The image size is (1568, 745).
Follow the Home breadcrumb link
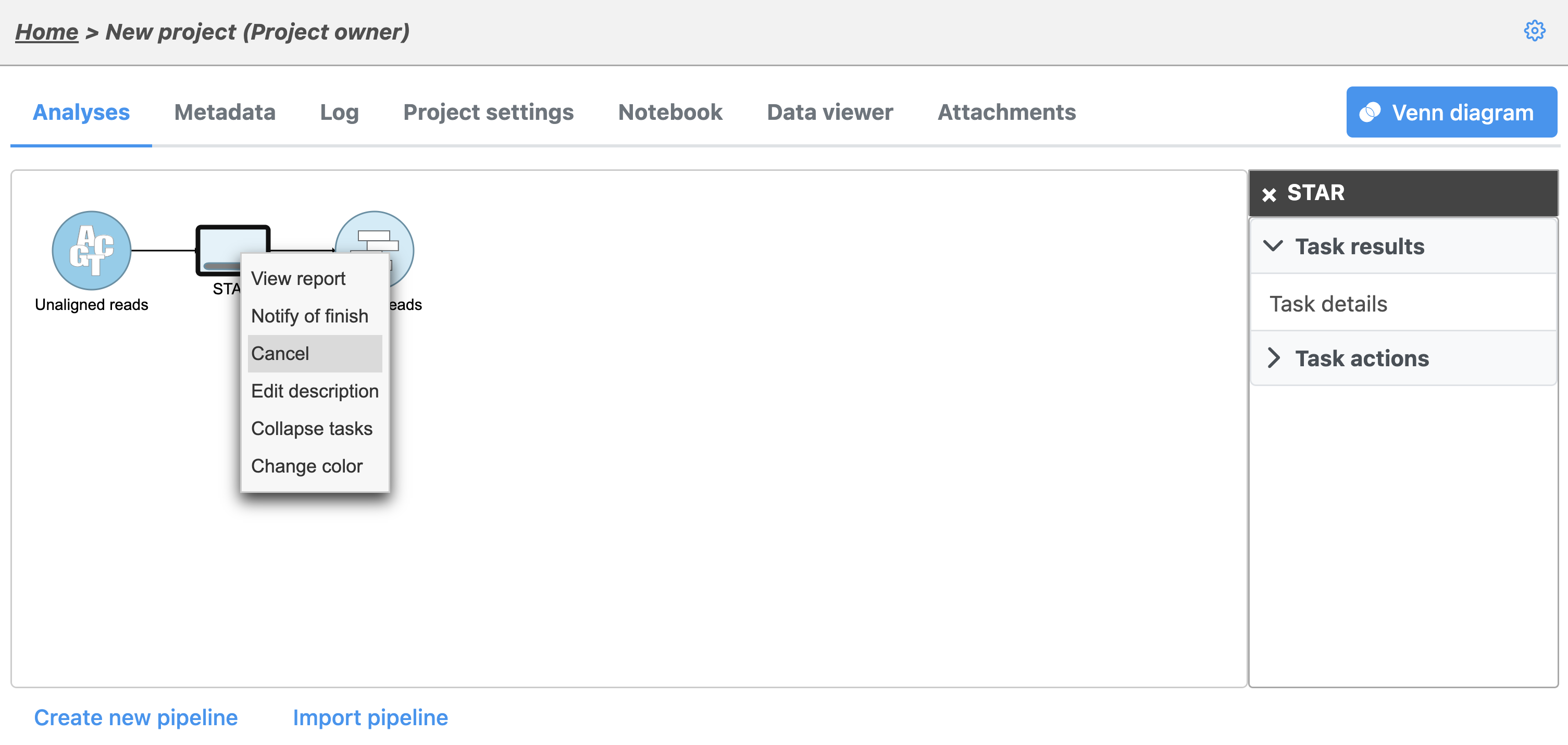47,32
